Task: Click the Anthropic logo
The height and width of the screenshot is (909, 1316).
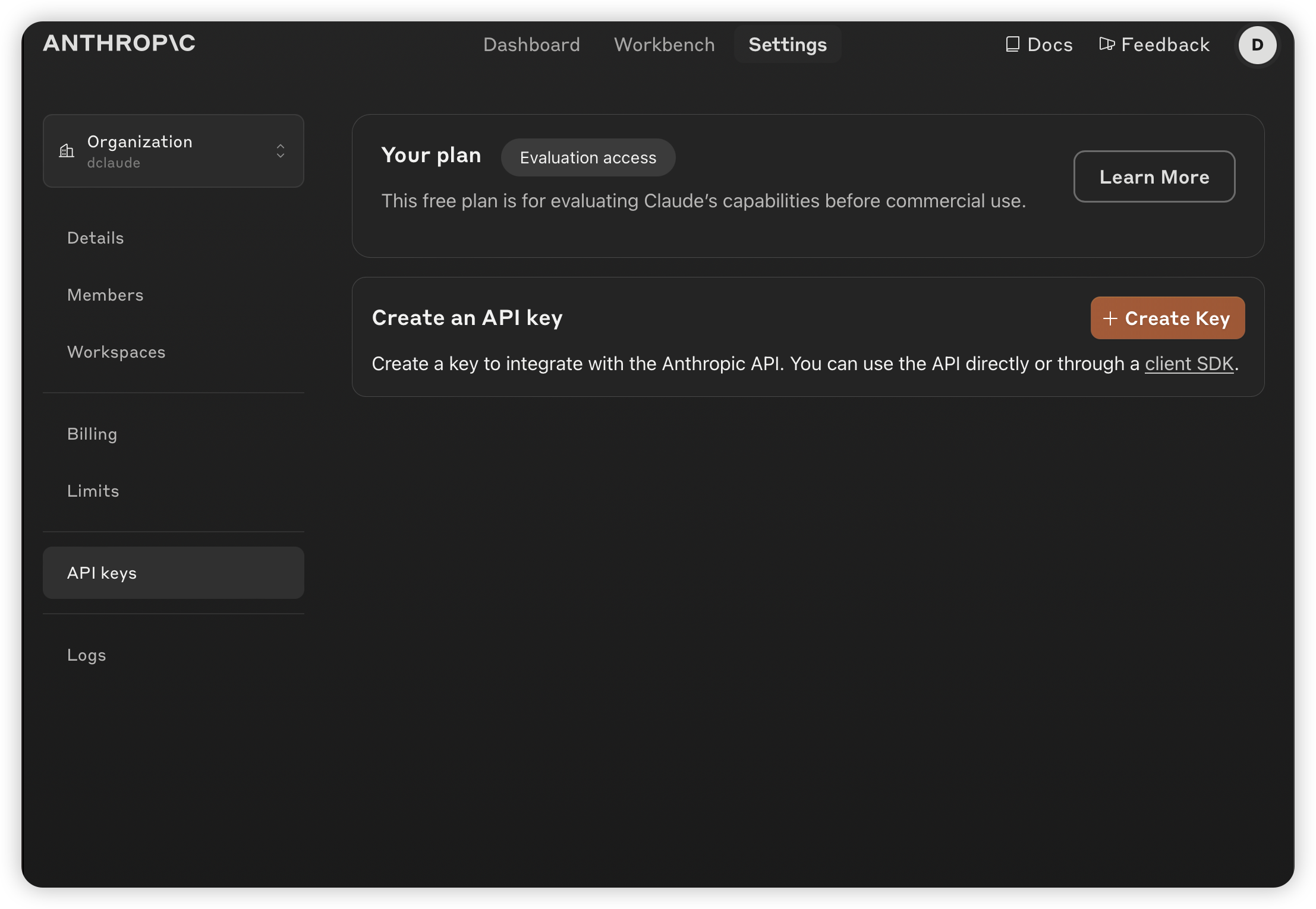Action: point(119,43)
